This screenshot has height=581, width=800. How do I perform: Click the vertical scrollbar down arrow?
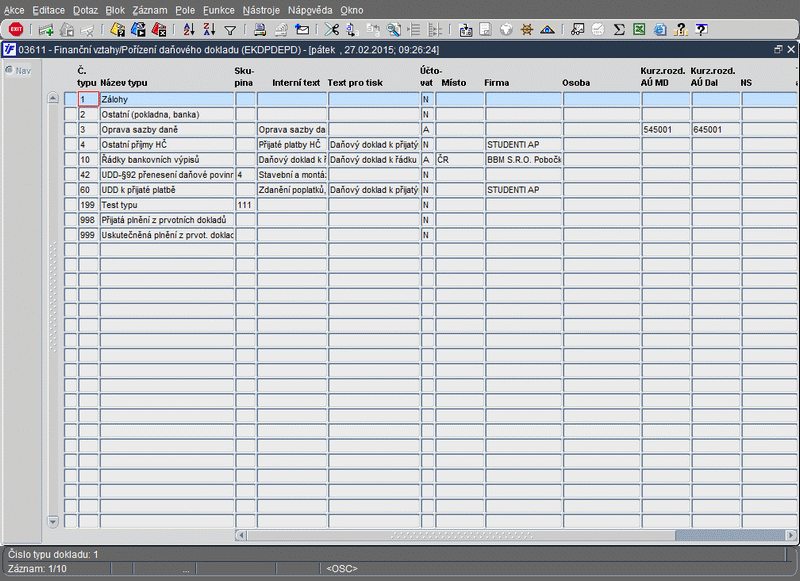tap(53, 521)
